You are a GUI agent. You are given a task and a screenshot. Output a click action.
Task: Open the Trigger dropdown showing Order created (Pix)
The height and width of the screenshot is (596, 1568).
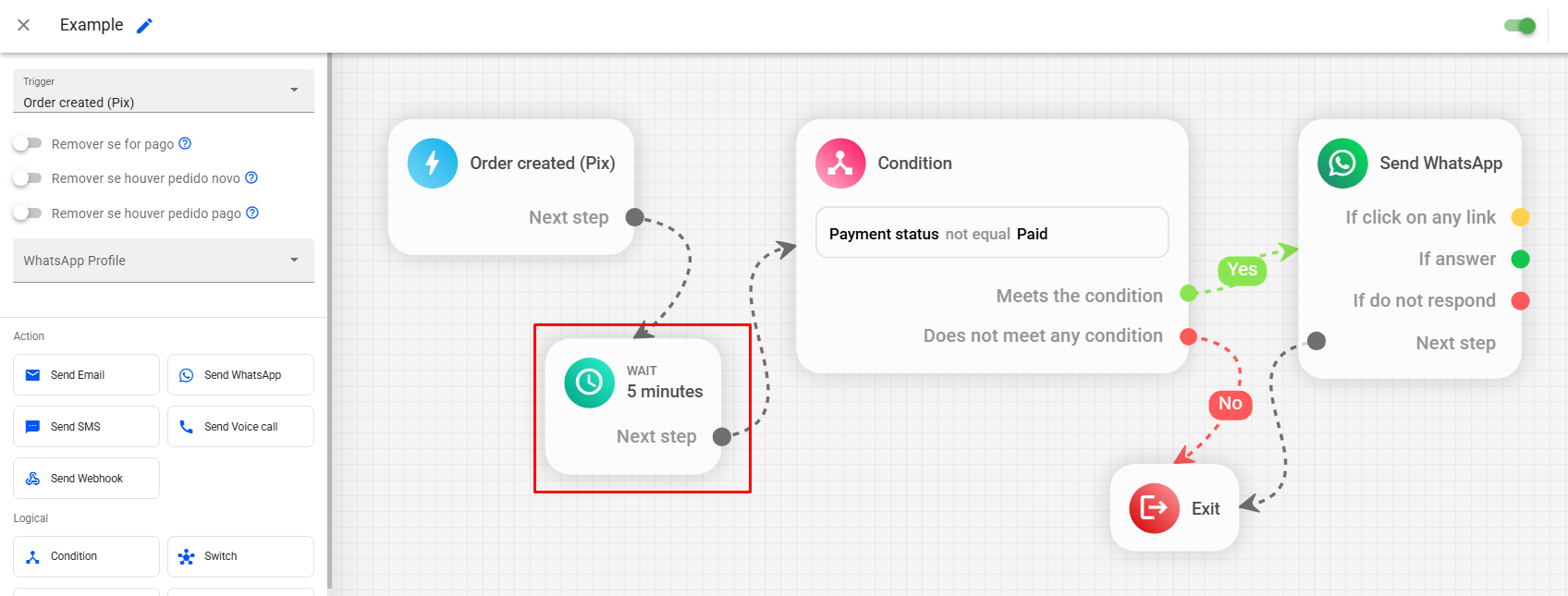click(163, 92)
